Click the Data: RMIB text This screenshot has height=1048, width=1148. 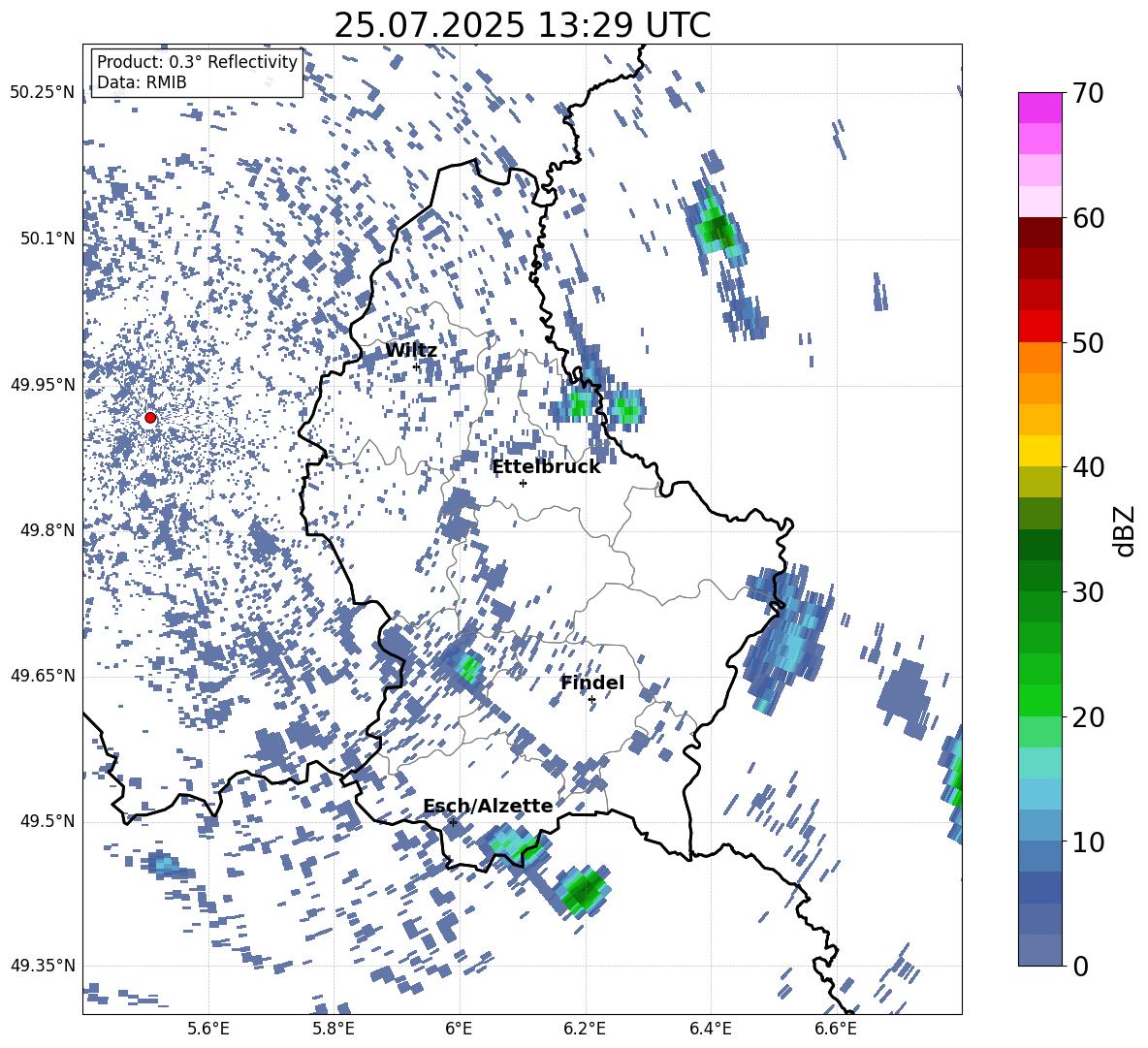click(142, 82)
